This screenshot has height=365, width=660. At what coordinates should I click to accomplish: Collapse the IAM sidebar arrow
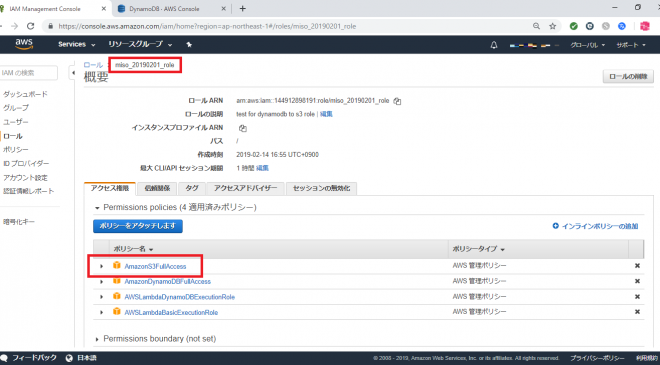click(x=73, y=73)
